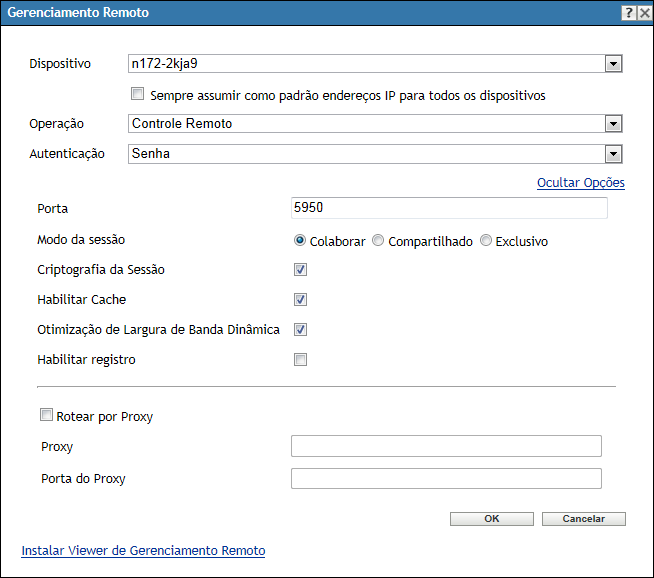Close the Gerenciamento Remoto dialog
Viewport: 654px width, 578px height.
pyautogui.click(x=643, y=13)
